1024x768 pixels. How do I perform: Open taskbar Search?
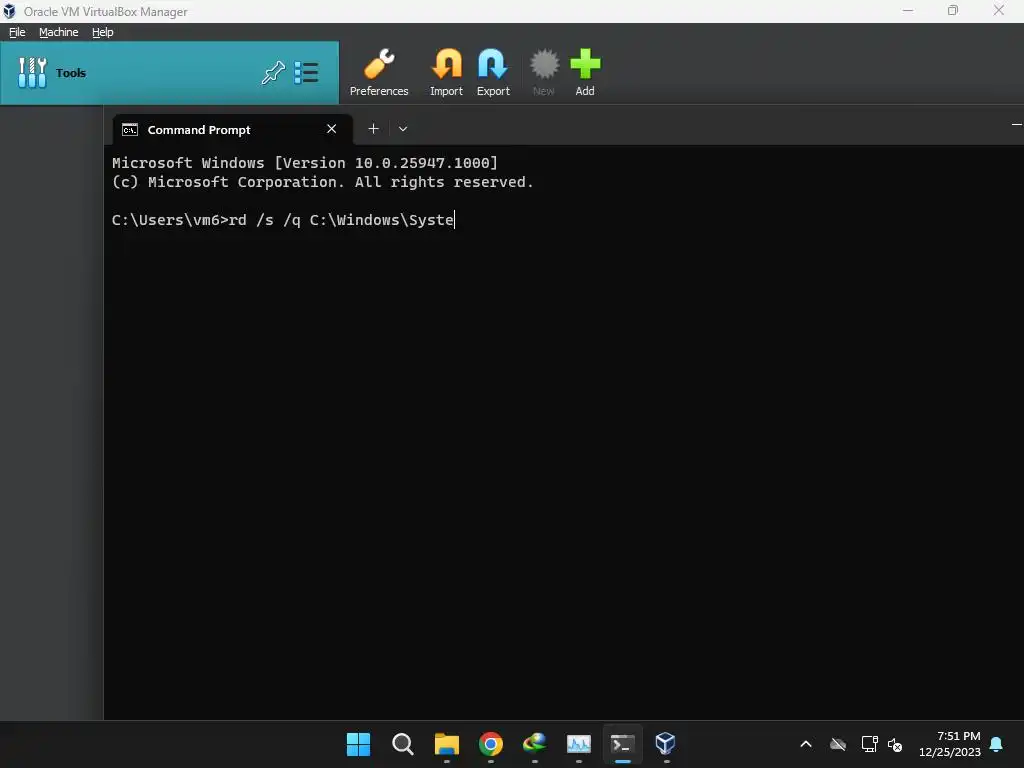[402, 744]
